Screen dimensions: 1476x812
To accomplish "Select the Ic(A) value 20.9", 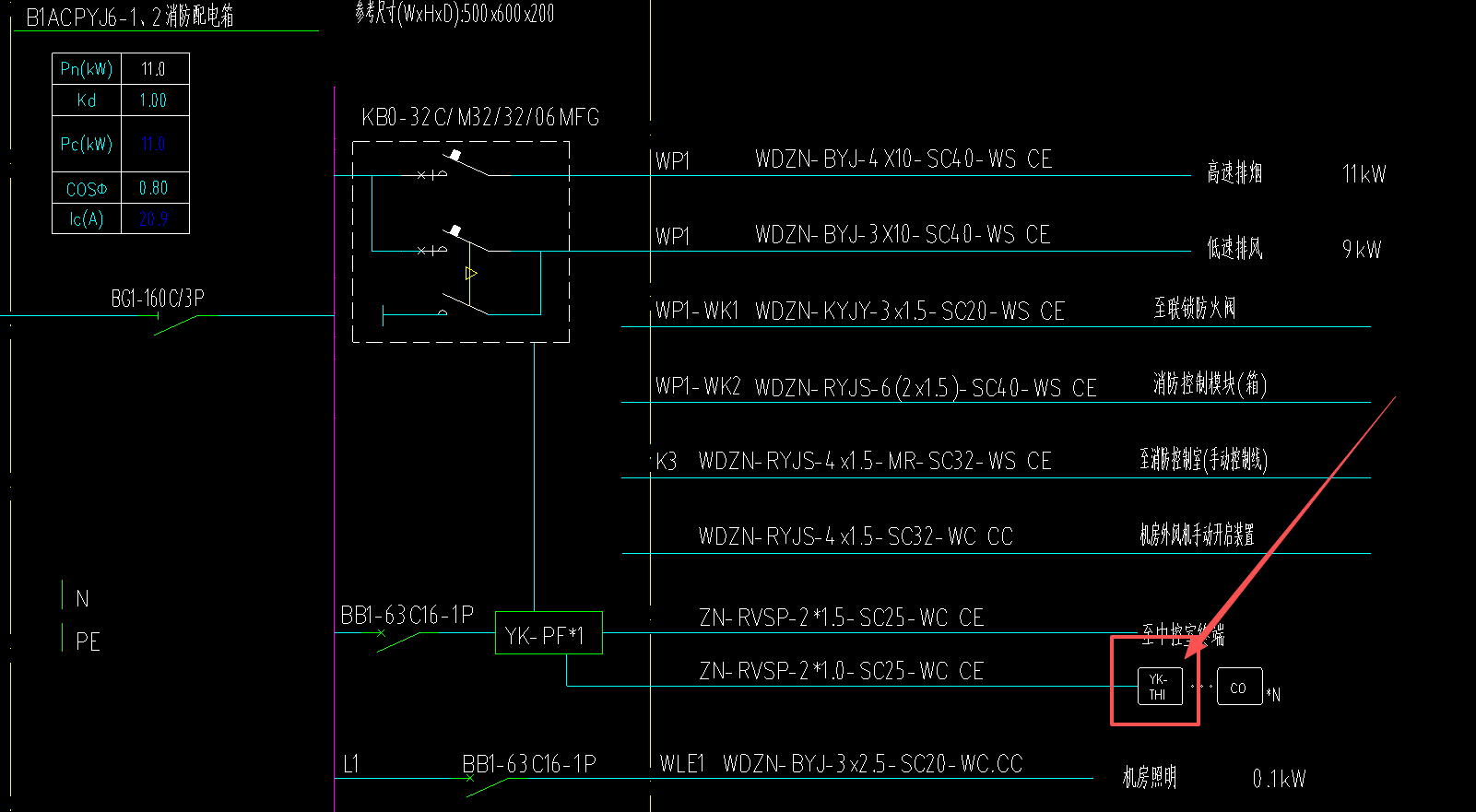I will 155,219.
